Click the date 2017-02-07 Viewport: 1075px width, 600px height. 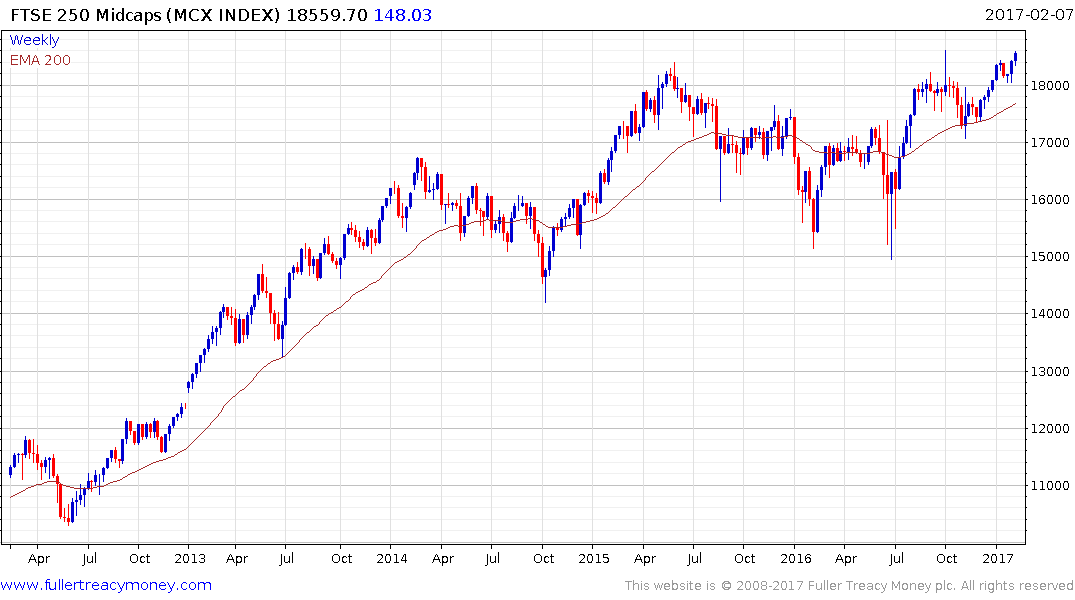tap(1029, 14)
